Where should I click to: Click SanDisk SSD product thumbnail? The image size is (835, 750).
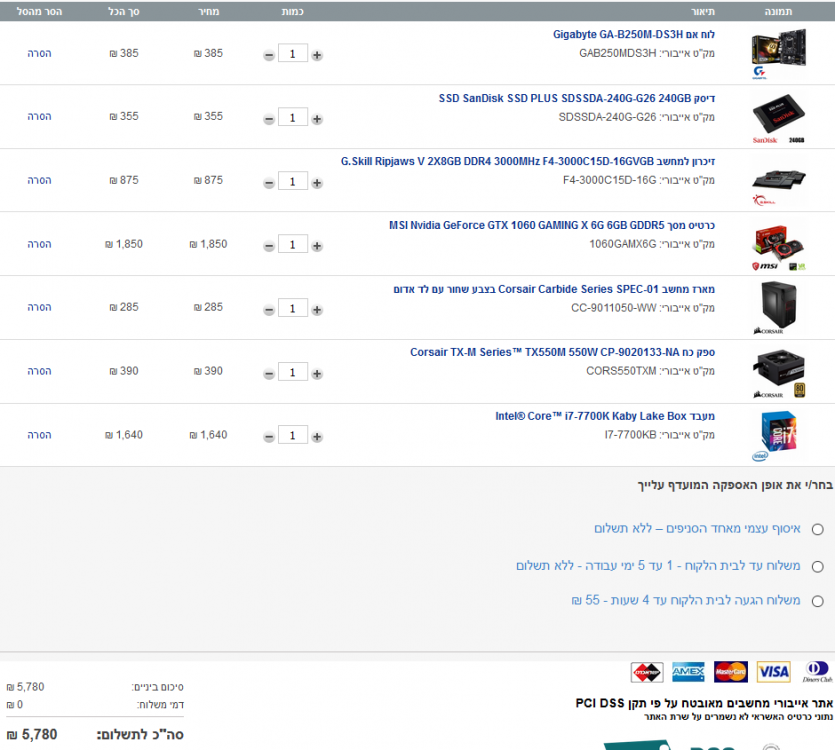click(779, 117)
